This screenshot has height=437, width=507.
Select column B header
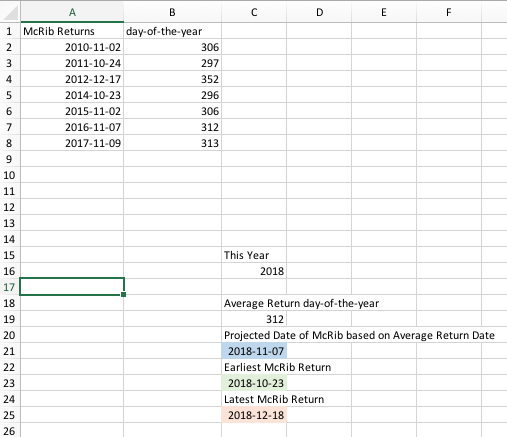click(x=172, y=12)
